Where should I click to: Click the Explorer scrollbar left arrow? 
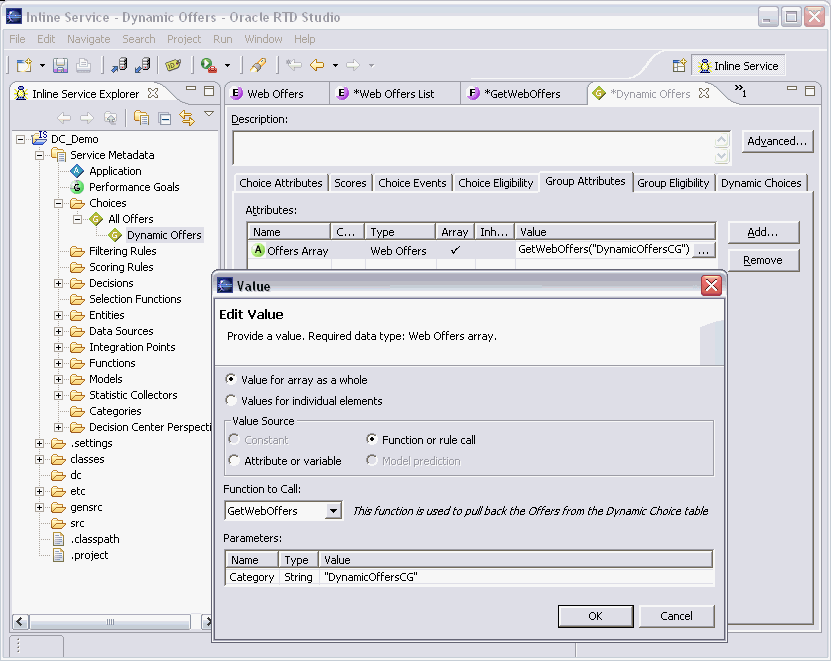tap(21, 621)
